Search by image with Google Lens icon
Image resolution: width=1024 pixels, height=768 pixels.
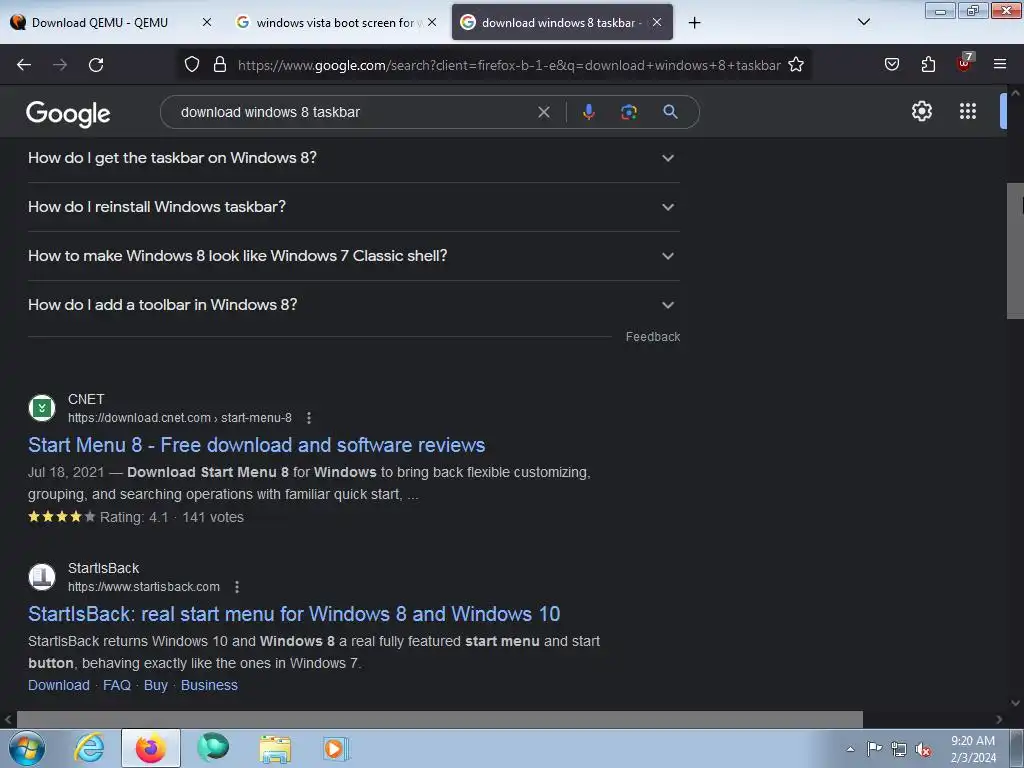point(629,112)
